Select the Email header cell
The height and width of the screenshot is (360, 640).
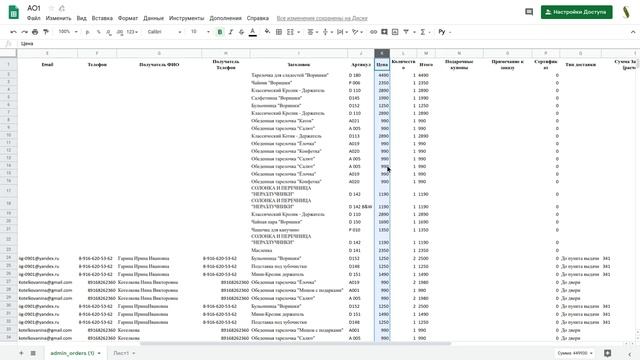tap(47, 64)
